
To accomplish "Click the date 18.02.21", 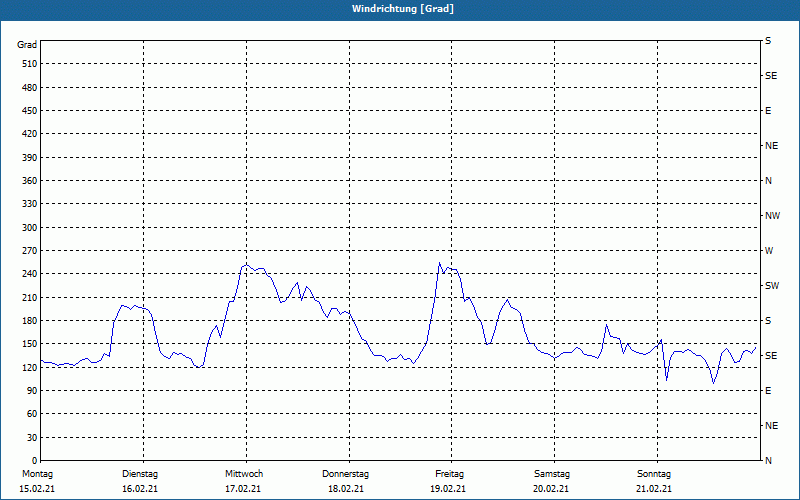I will click(x=346, y=489).
